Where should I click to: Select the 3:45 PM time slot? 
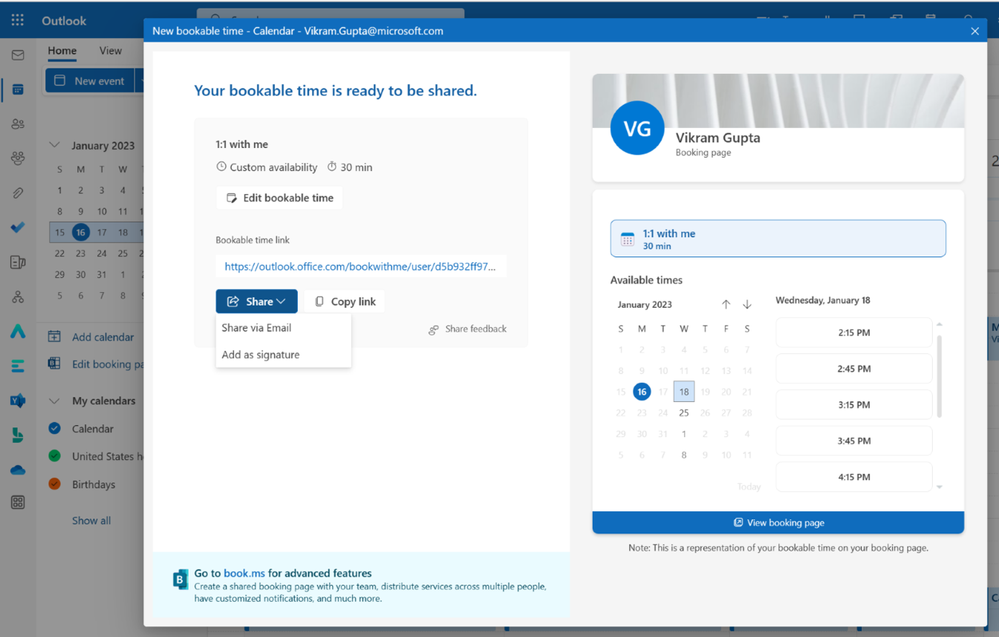pos(854,441)
